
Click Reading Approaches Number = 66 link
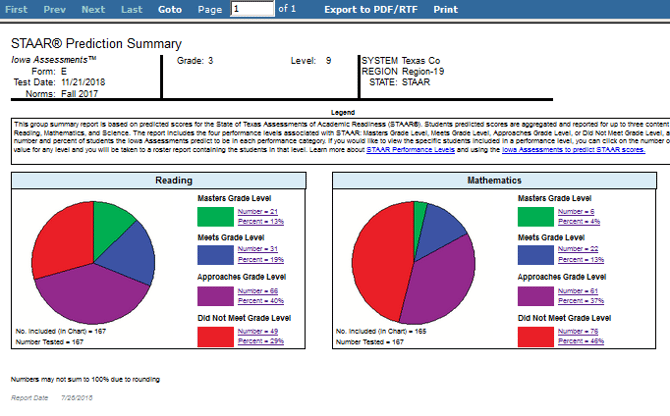point(258,291)
